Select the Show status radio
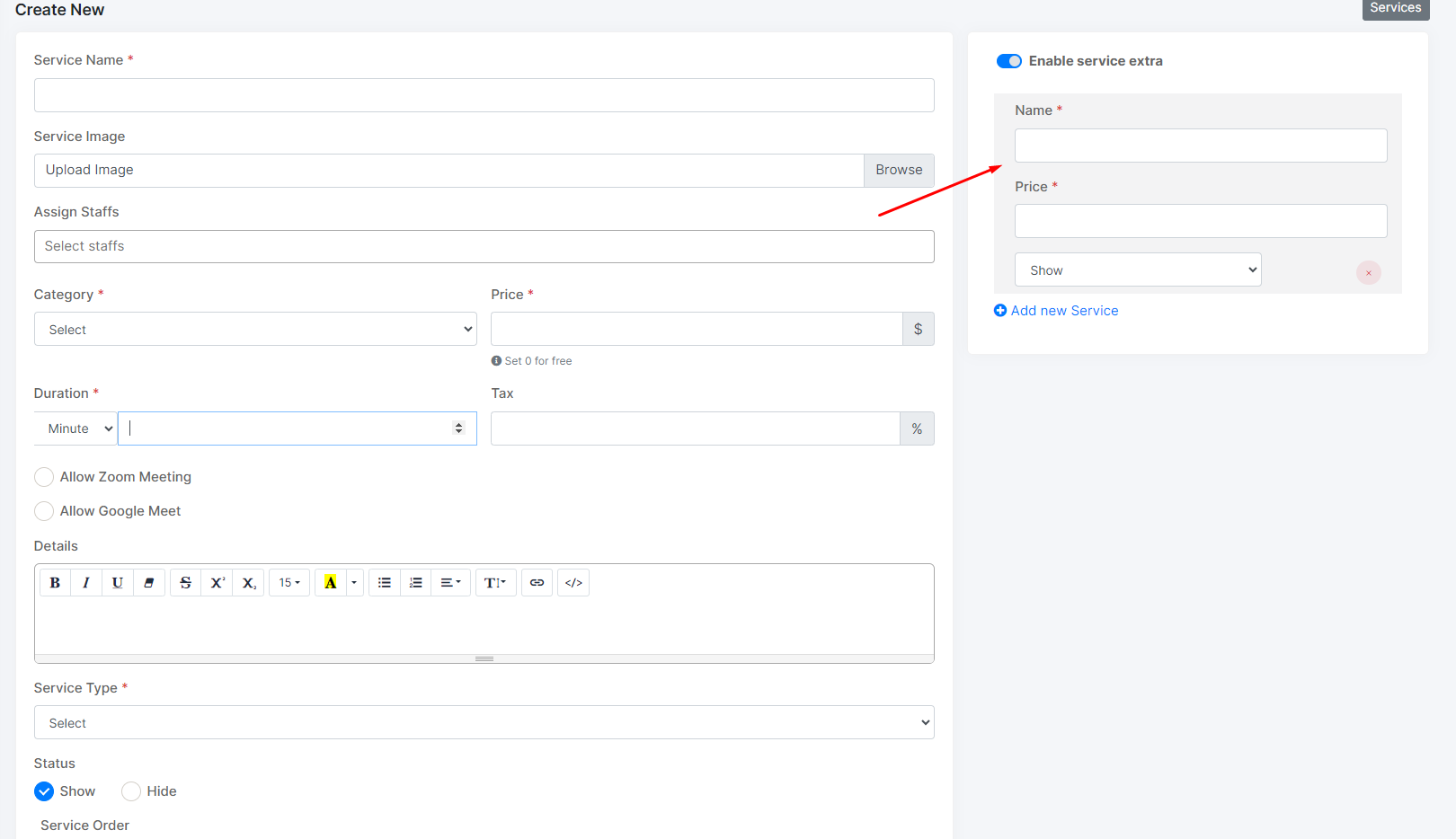This screenshot has width=1456, height=839. [44, 791]
